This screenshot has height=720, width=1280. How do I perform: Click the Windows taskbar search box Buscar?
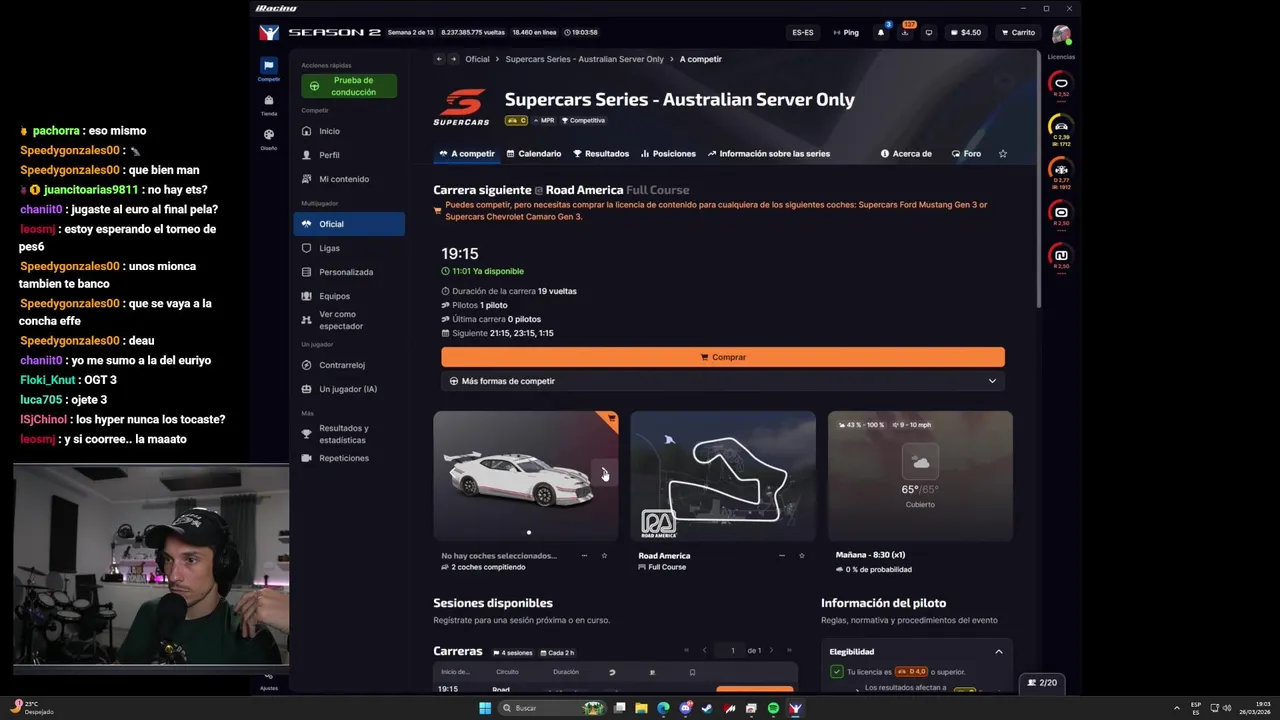[x=552, y=708]
